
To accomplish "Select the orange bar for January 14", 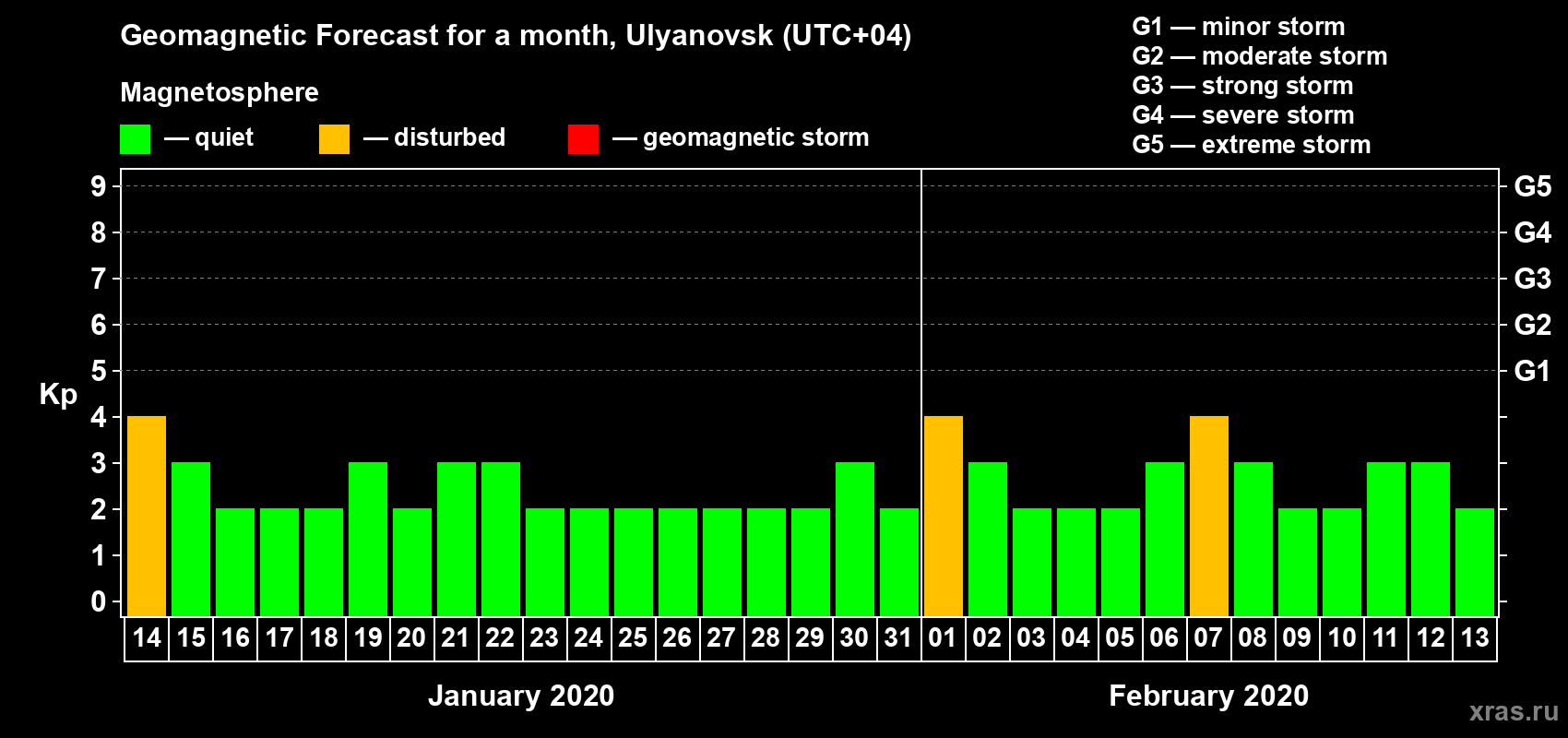I will [147, 517].
